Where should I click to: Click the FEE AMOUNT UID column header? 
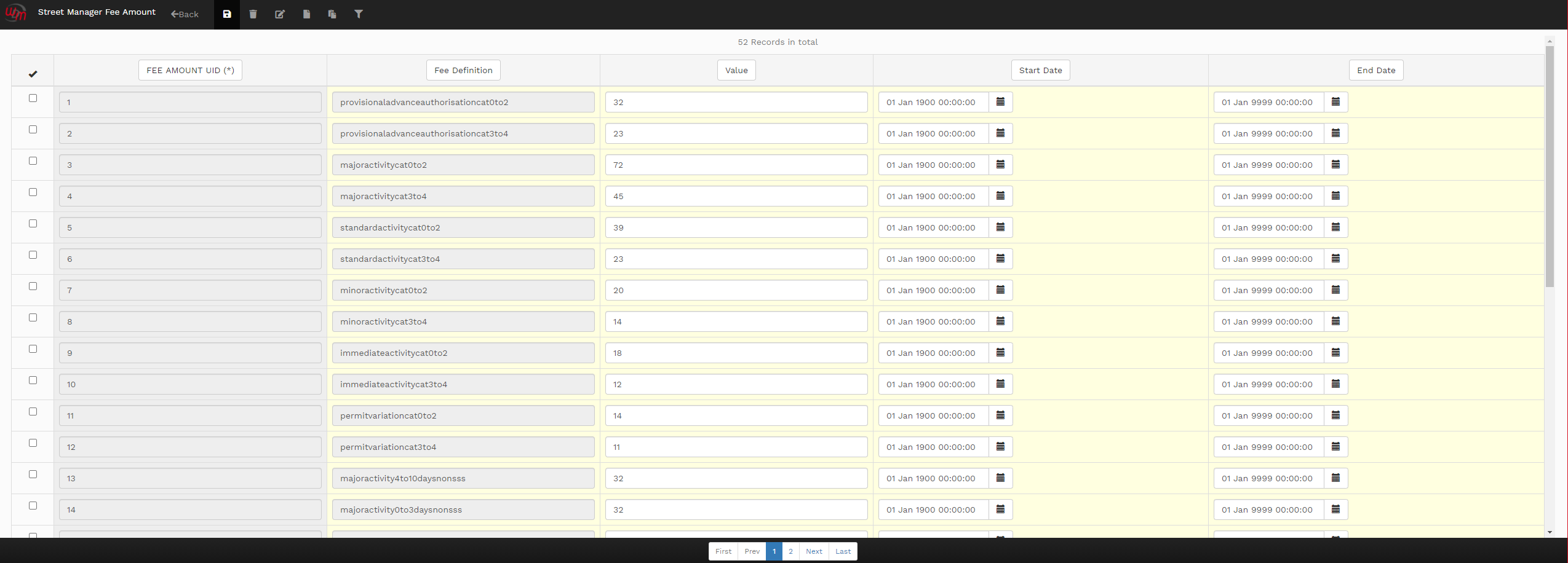tap(190, 70)
